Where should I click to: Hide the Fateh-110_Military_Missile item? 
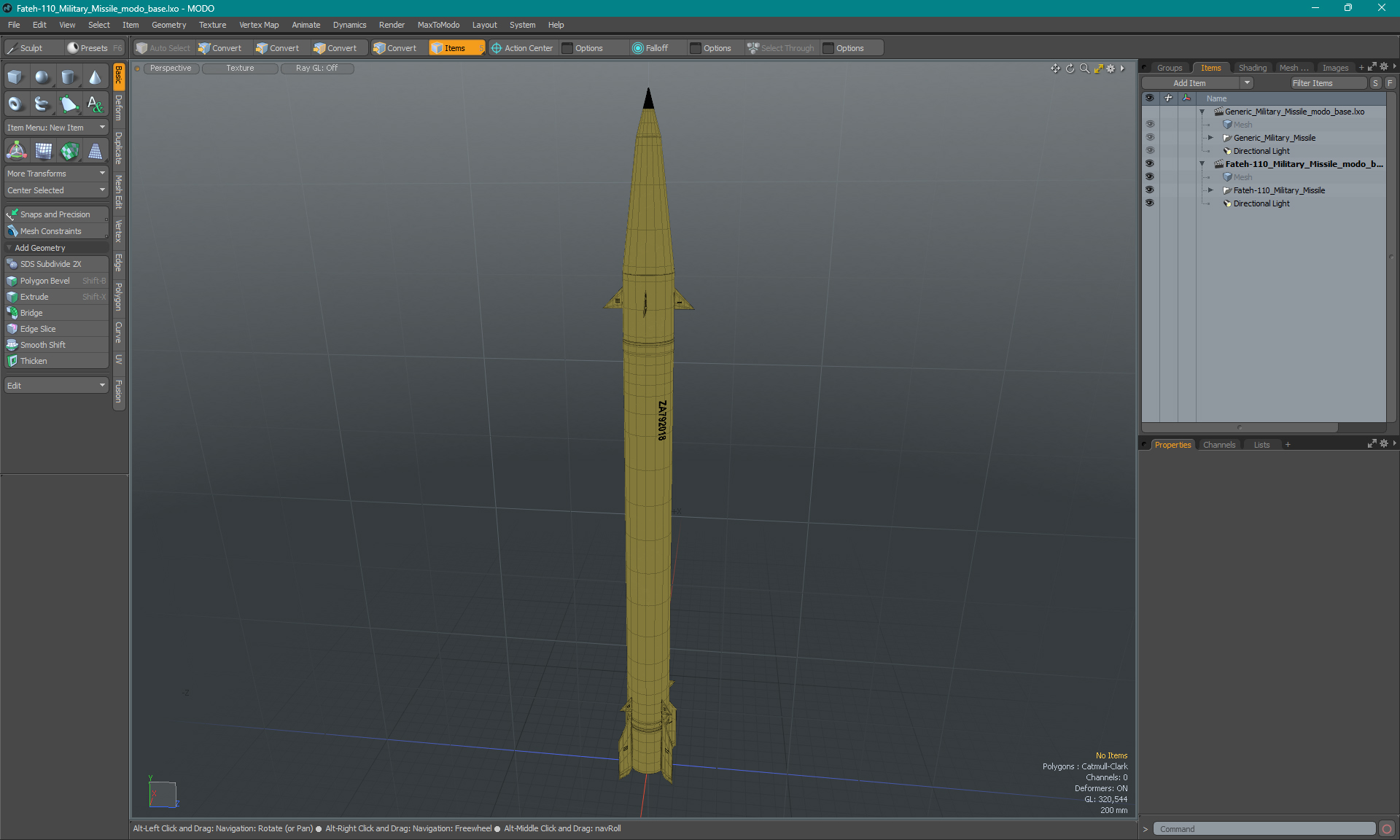[1150, 190]
